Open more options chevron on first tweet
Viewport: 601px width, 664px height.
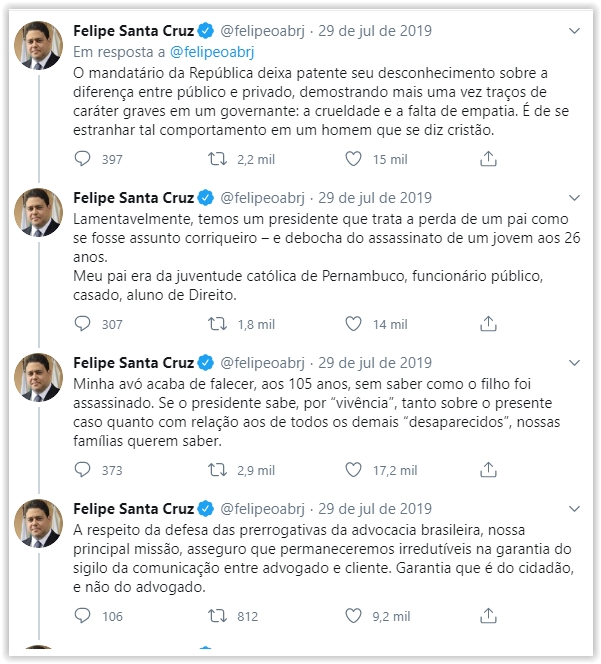pos(574,31)
